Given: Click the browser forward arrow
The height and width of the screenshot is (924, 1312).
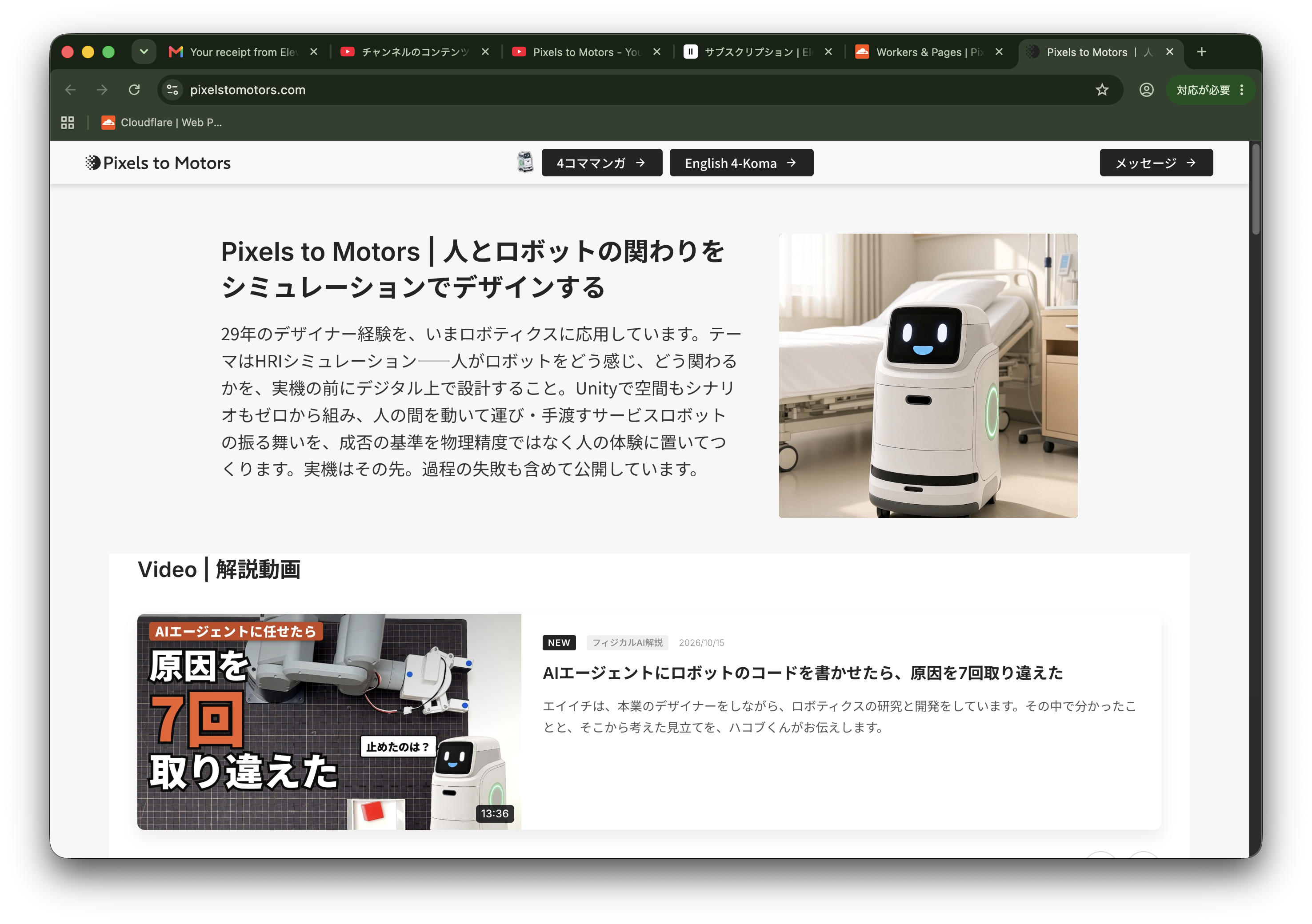Looking at the screenshot, I should click(102, 90).
